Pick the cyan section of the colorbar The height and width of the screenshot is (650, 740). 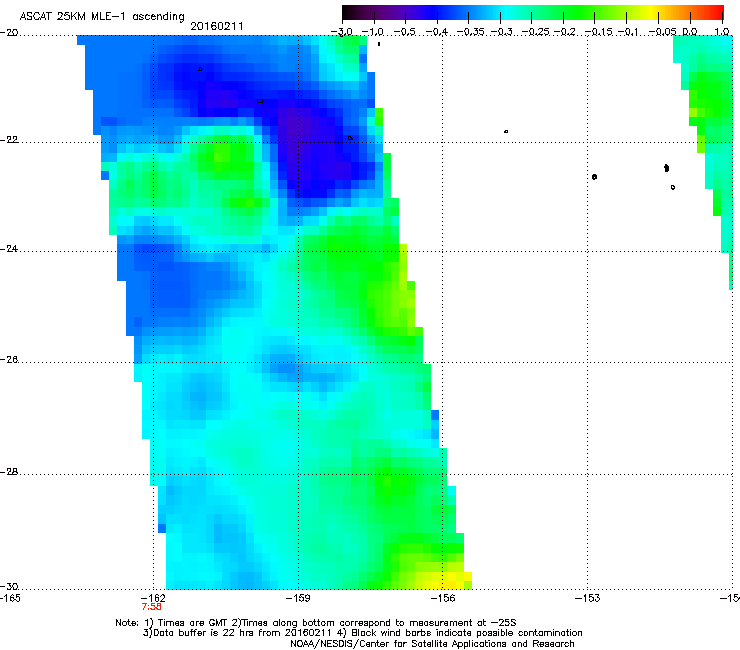(x=507, y=12)
